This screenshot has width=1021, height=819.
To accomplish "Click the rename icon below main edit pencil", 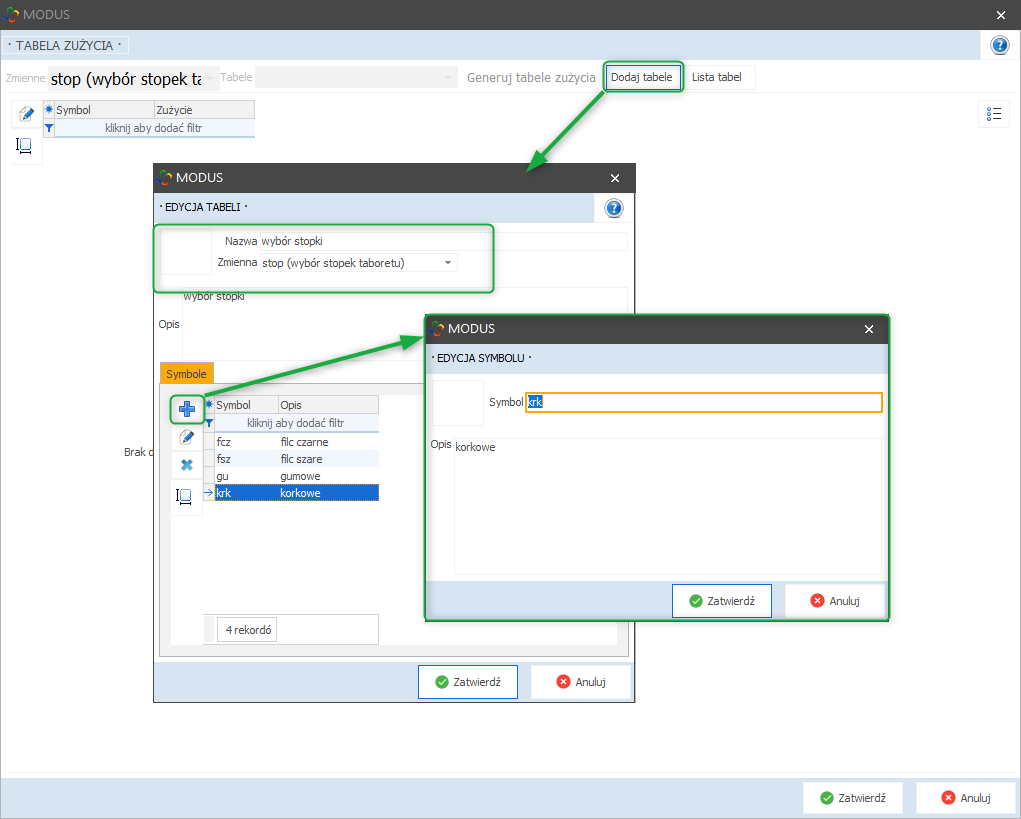I will click(x=25, y=146).
